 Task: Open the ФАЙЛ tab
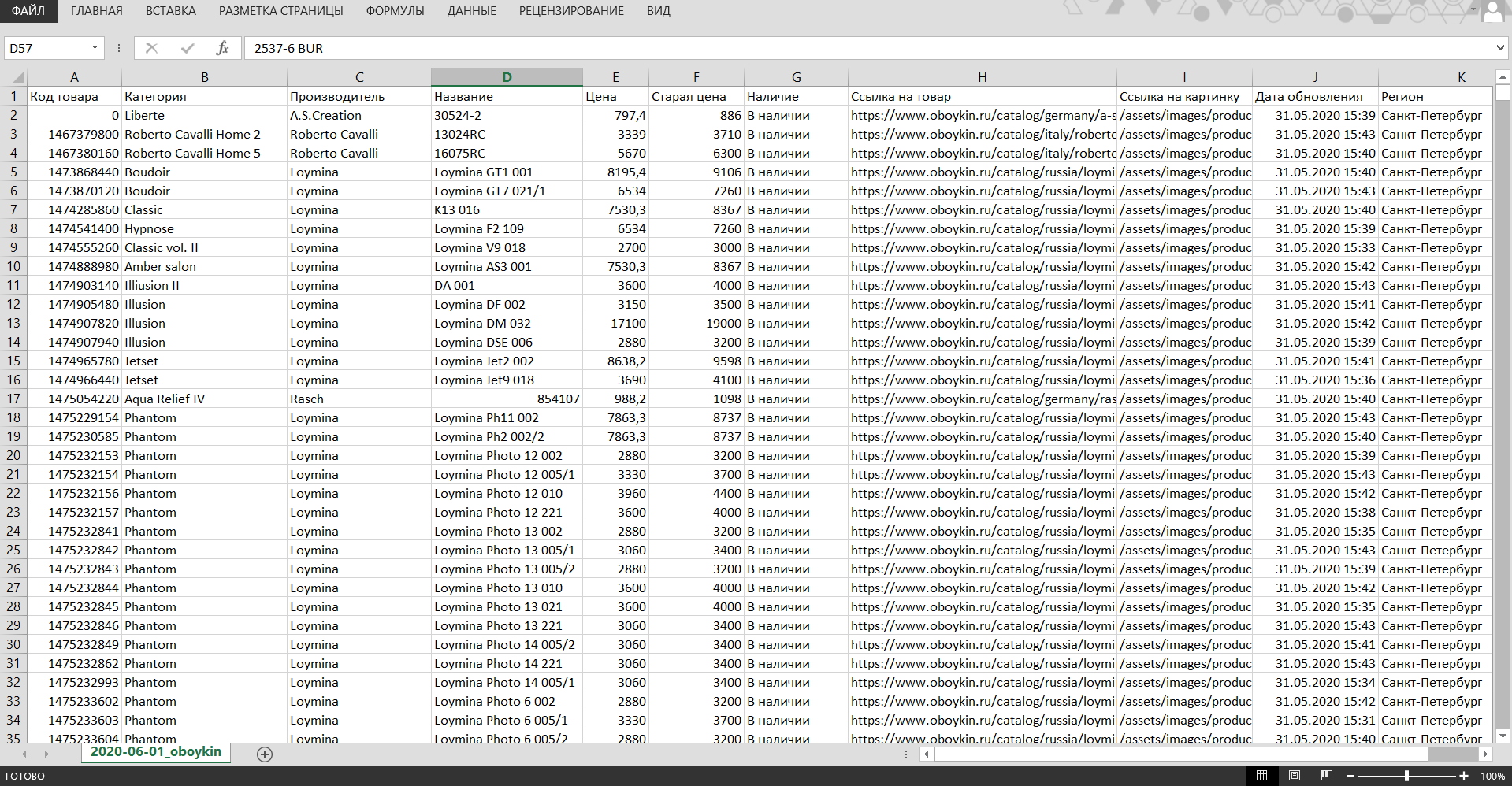(x=28, y=11)
